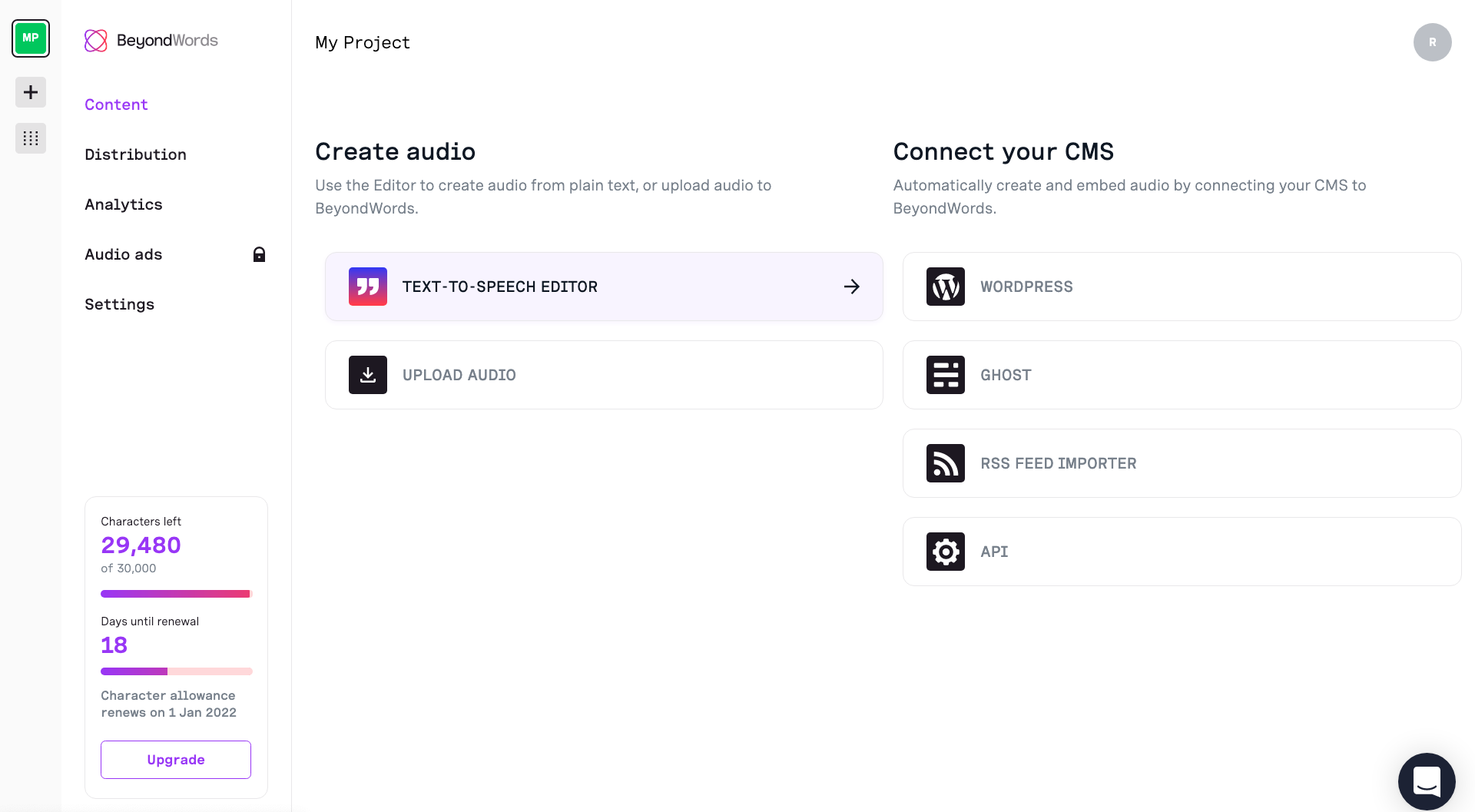
Task: Click the 29,480 characters left value
Action: point(141,545)
